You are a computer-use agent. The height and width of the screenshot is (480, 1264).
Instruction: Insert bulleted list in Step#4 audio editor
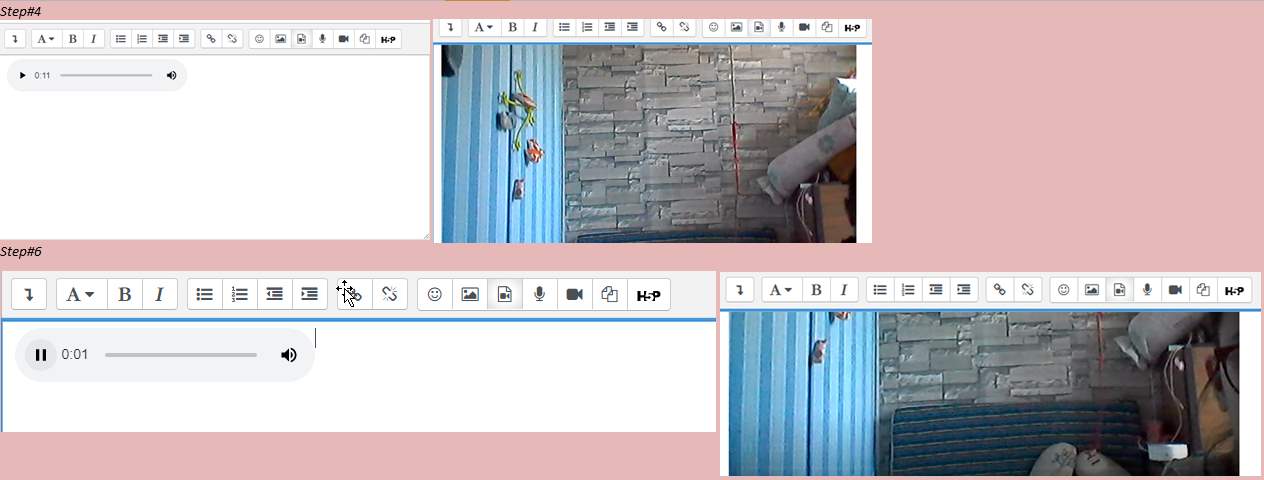[120, 39]
